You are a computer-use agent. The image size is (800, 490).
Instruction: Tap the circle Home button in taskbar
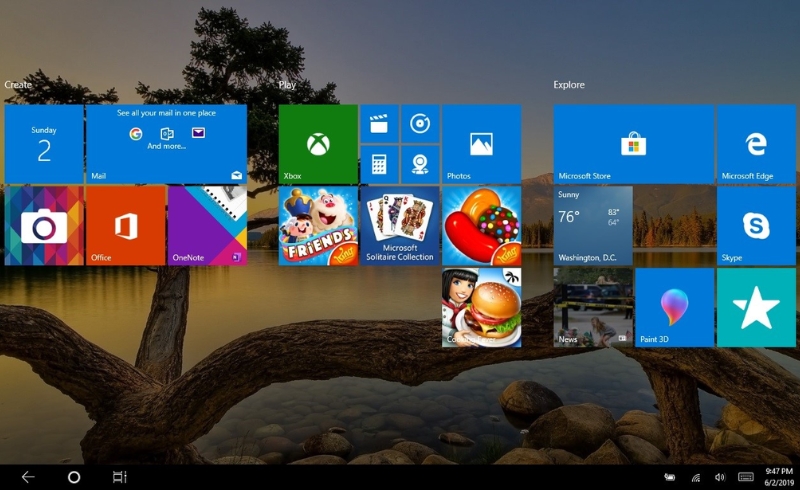[x=74, y=477]
